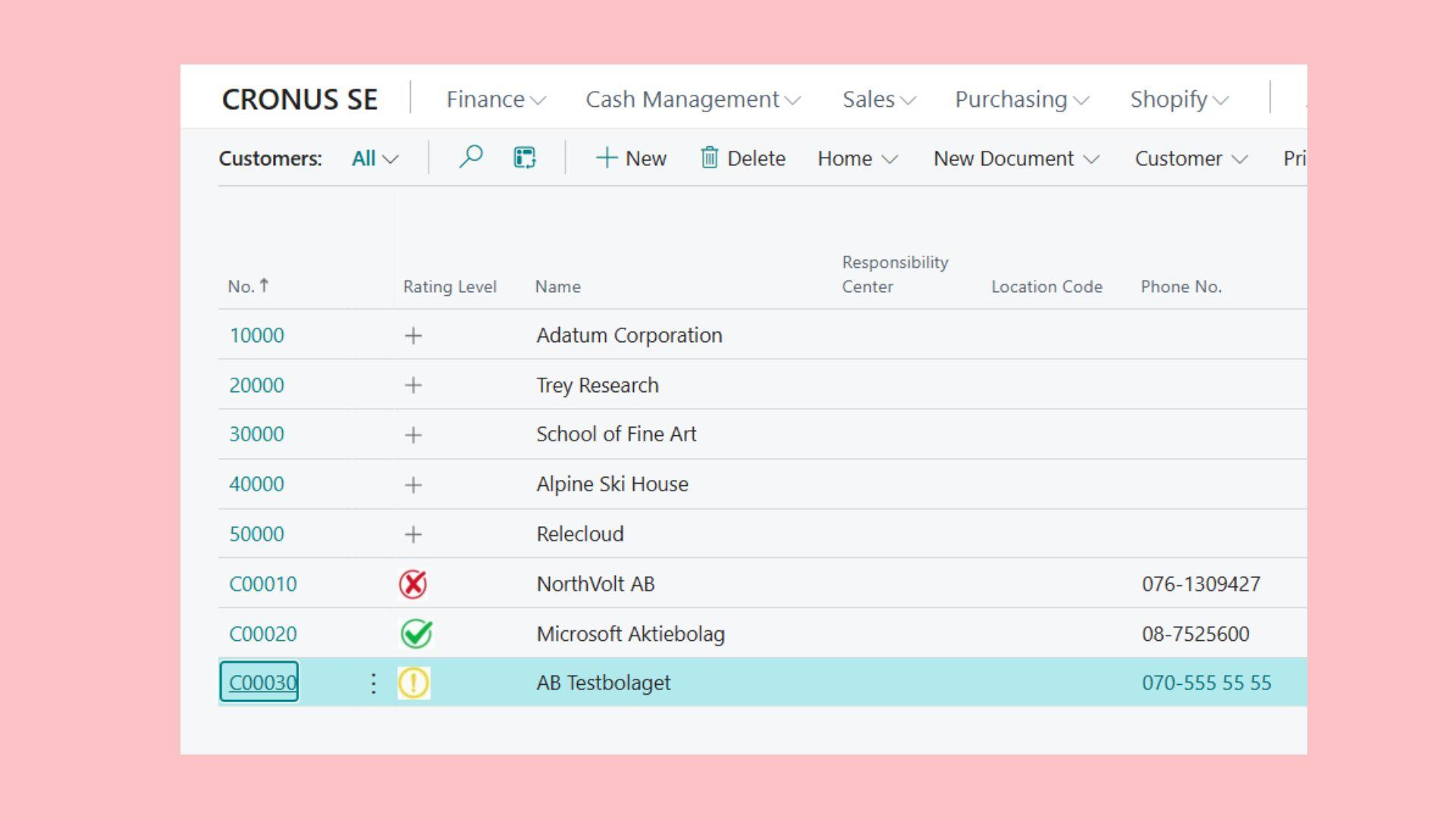Click the New plus icon button
The height and width of the screenshot is (819, 1456).
(631, 158)
